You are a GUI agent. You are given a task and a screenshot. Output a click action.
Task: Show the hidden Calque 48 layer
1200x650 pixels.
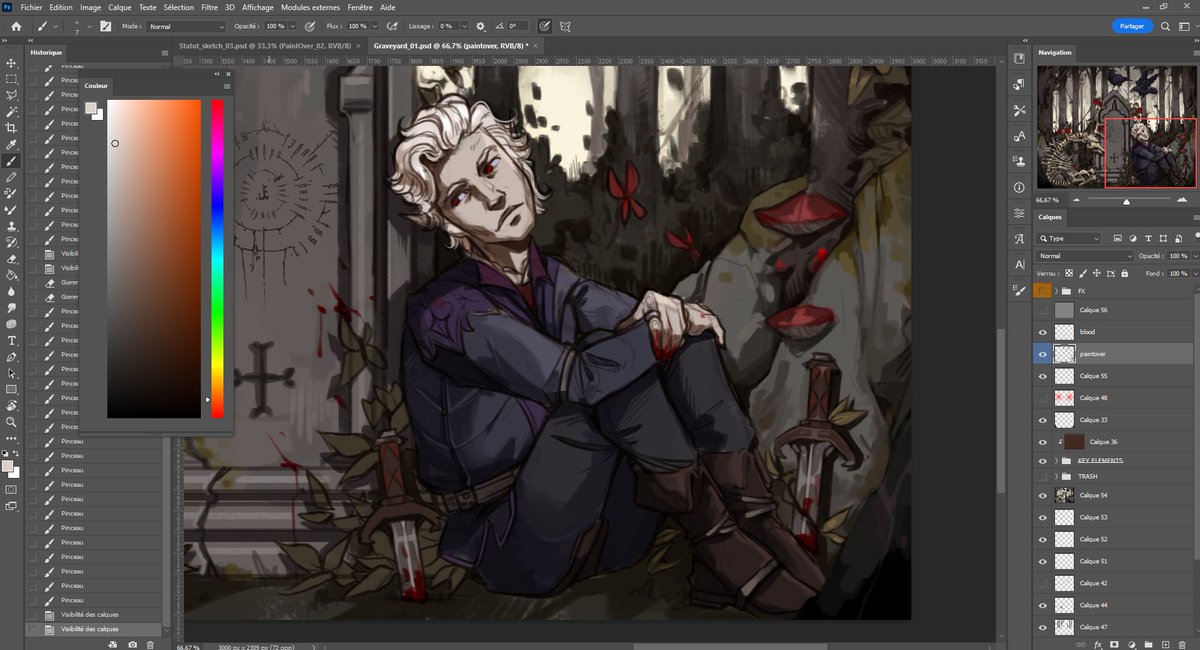[x=1043, y=398]
